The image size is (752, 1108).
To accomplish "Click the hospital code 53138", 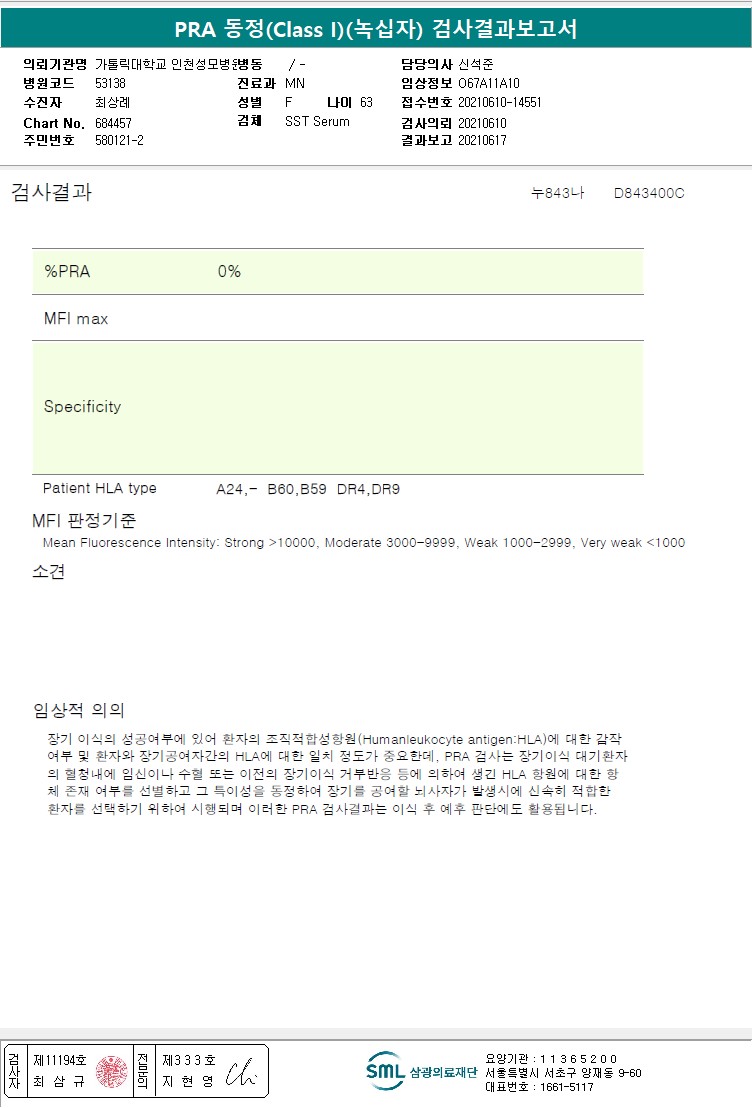I will (x=110, y=83).
